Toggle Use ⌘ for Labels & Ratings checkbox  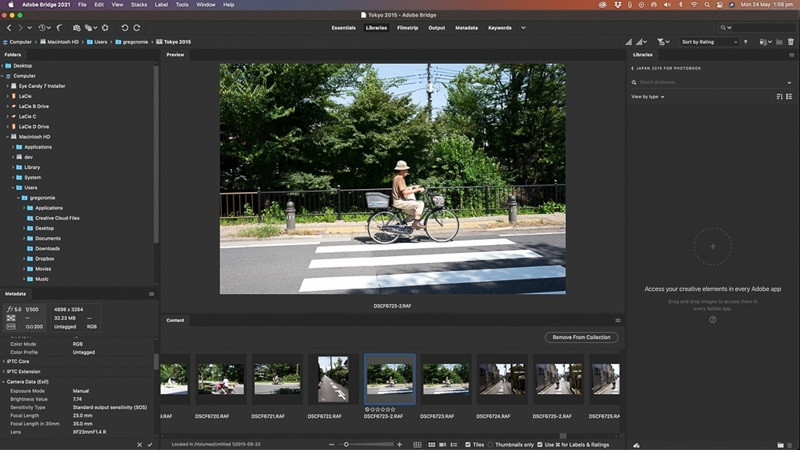(x=540, y=445)
